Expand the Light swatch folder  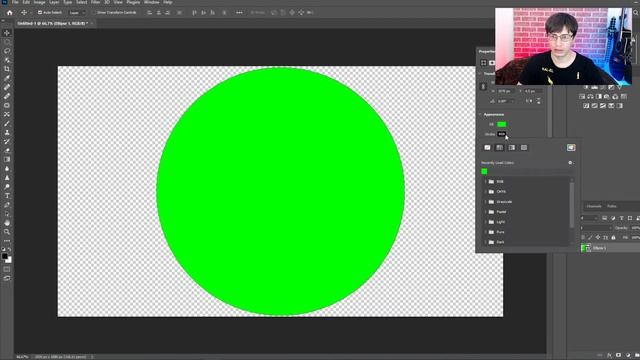point(486,222)
